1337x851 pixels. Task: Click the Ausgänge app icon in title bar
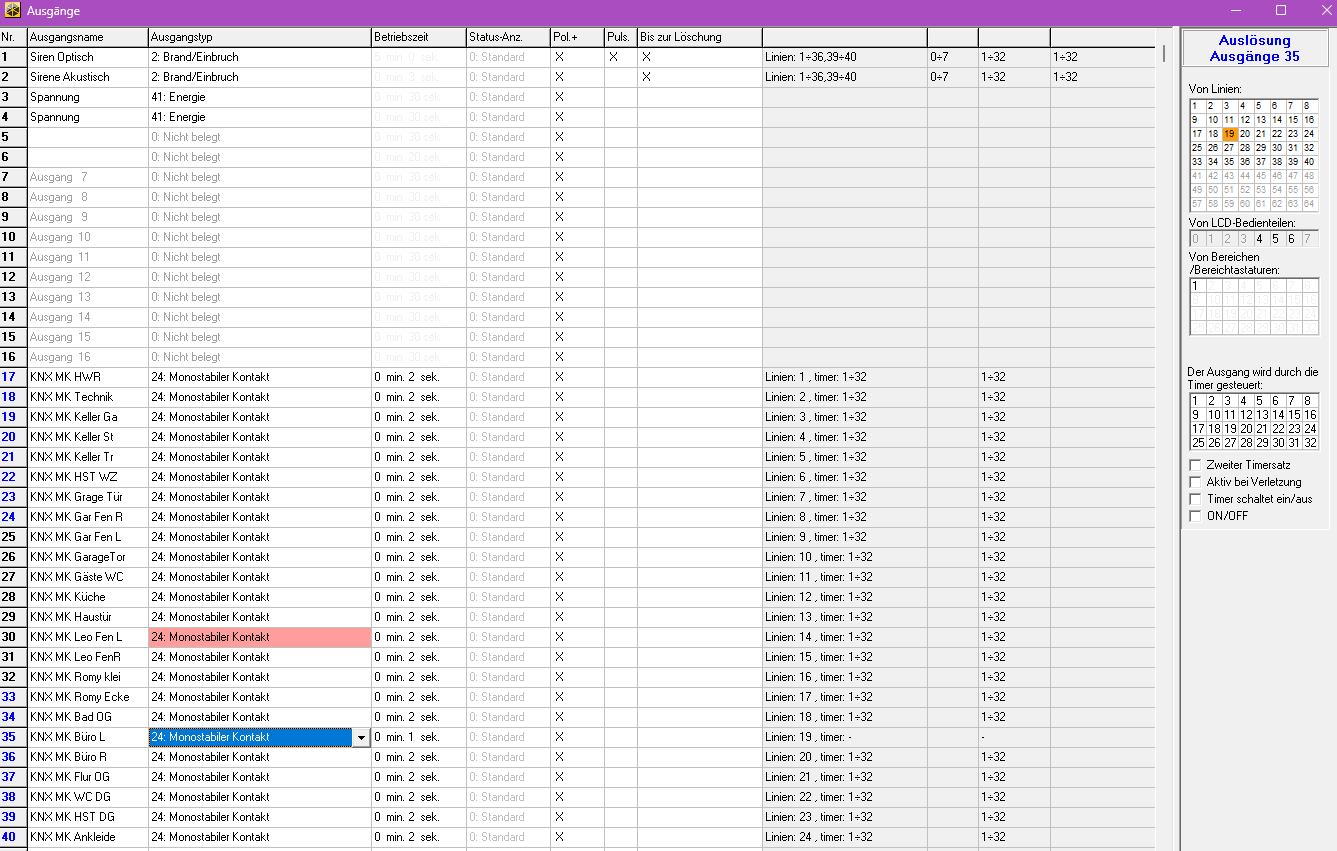click(13, 10)
